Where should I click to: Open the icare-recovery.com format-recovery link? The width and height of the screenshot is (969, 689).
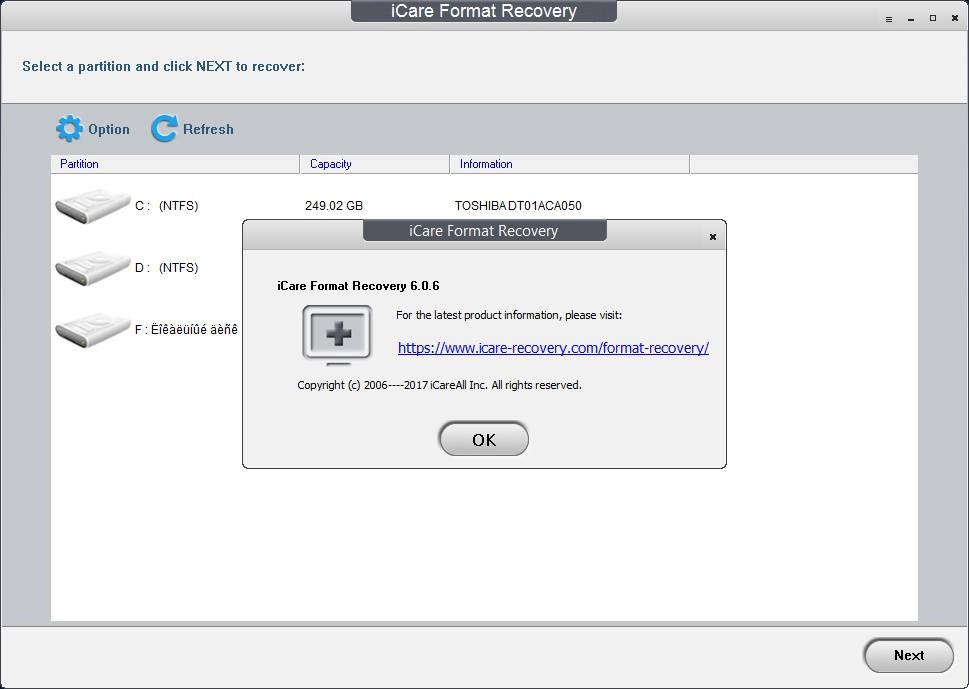(x=553, y=348)
